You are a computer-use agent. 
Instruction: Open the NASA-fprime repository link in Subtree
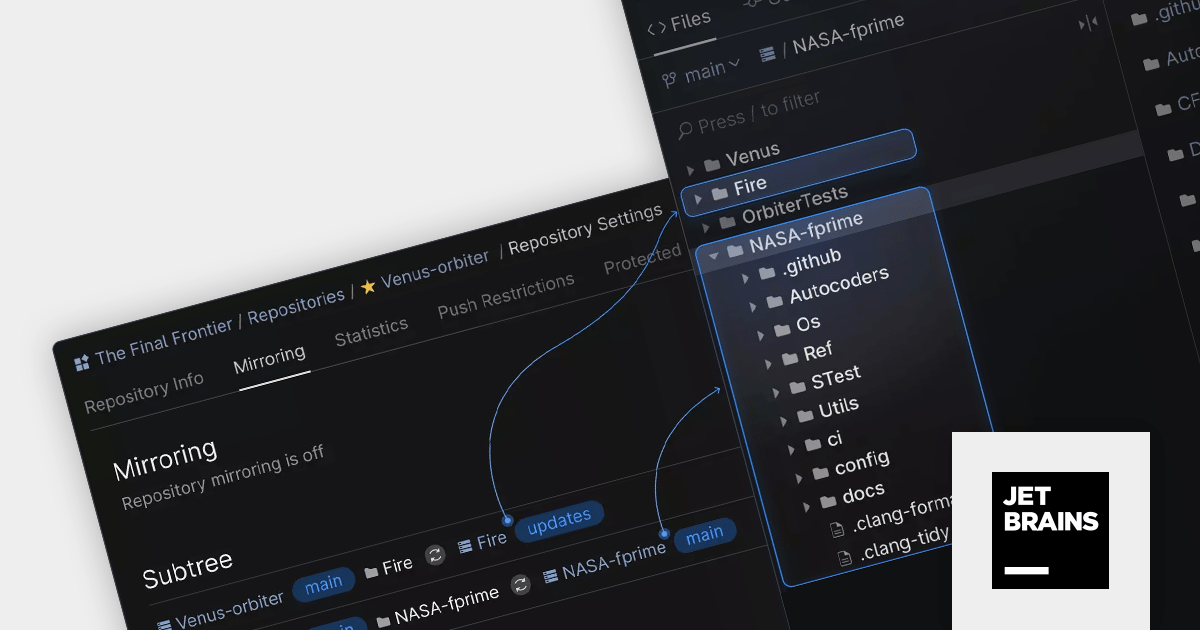pos(613,562)
